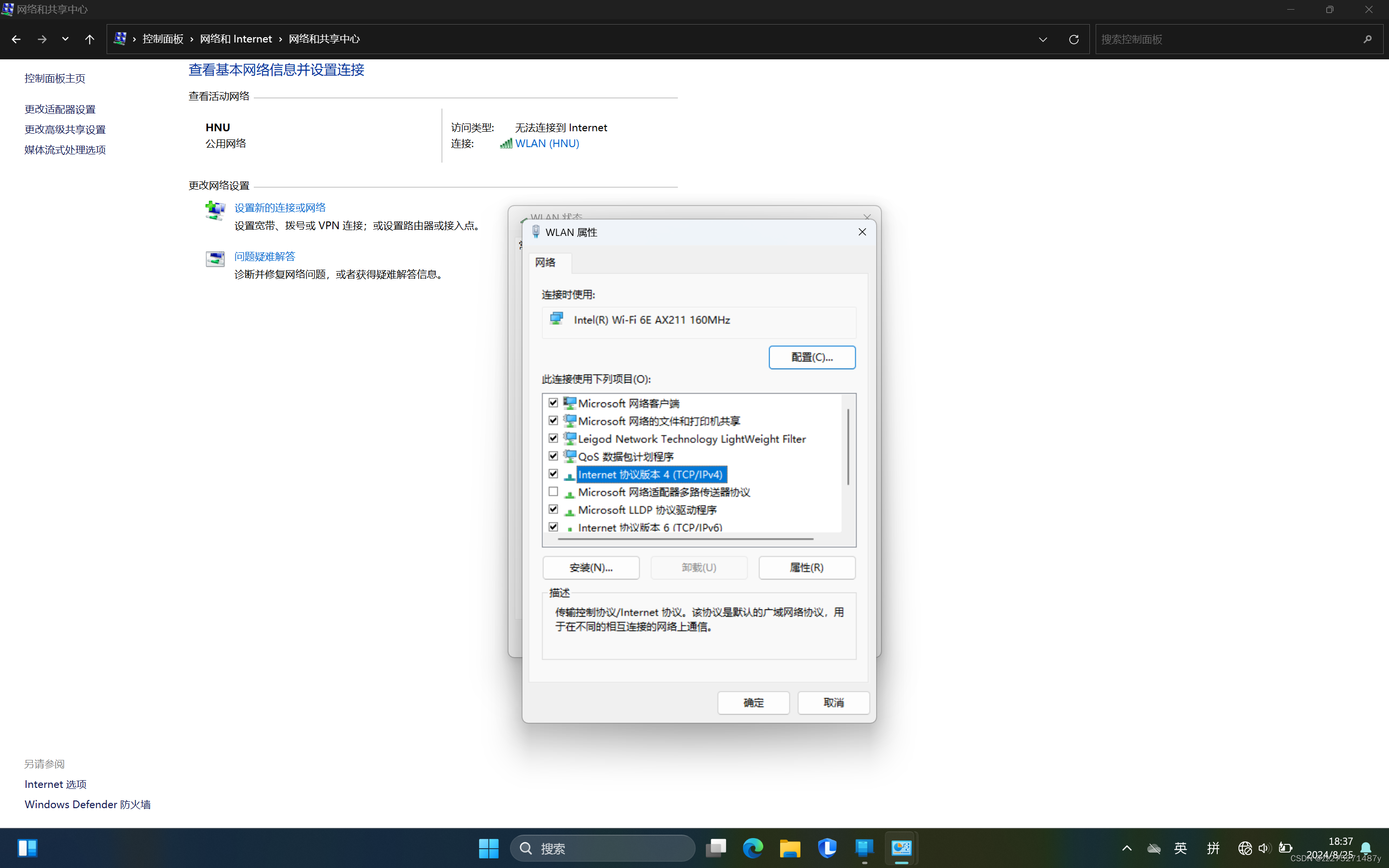Enable the Microsoft 网络适配器多路传送器协议 checkbox
The image size is (1389, 868).
553,491
